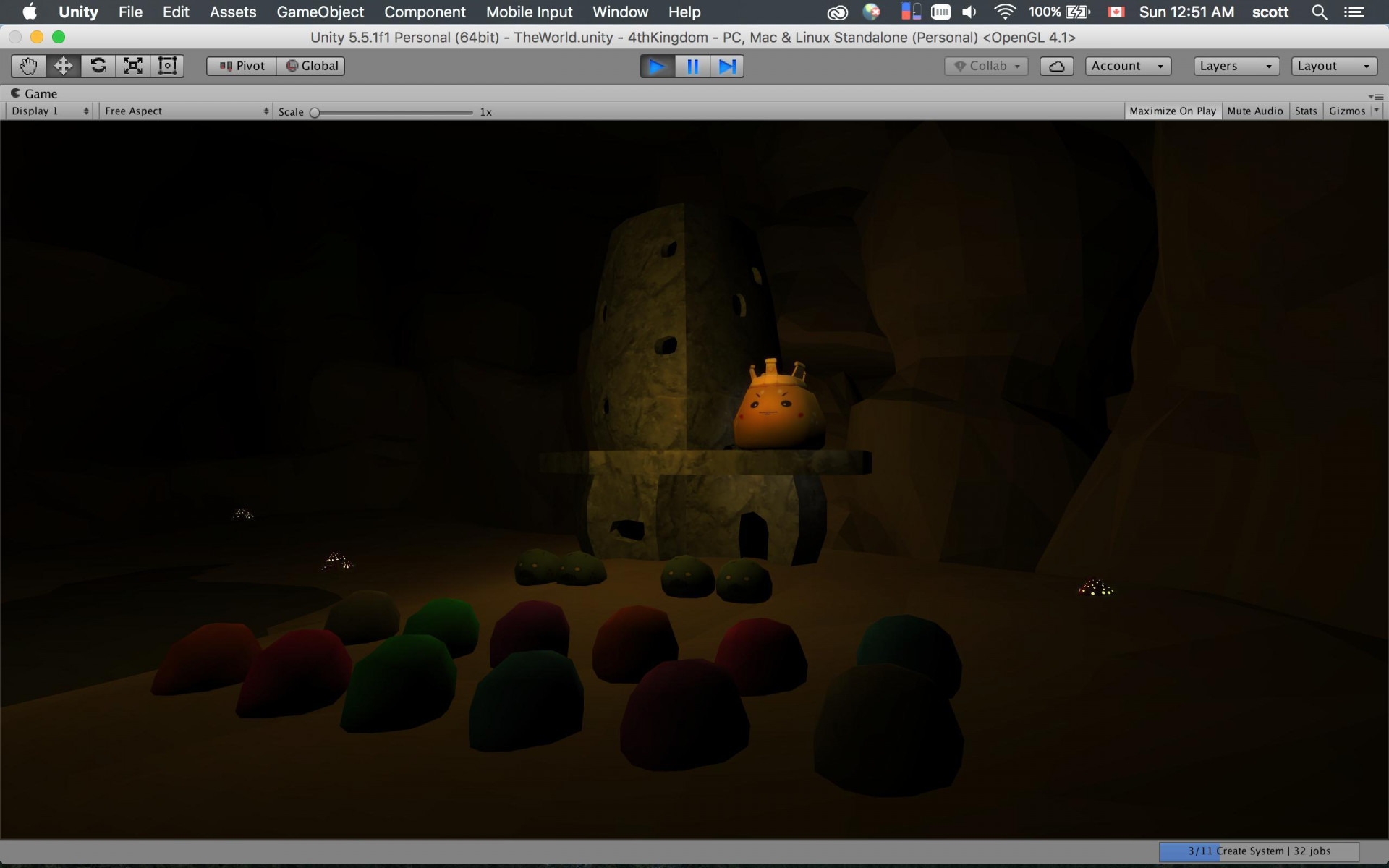The height and width of the screenshot is (868, 1389).
Task: Pause the running game
Action: (692, 67)
